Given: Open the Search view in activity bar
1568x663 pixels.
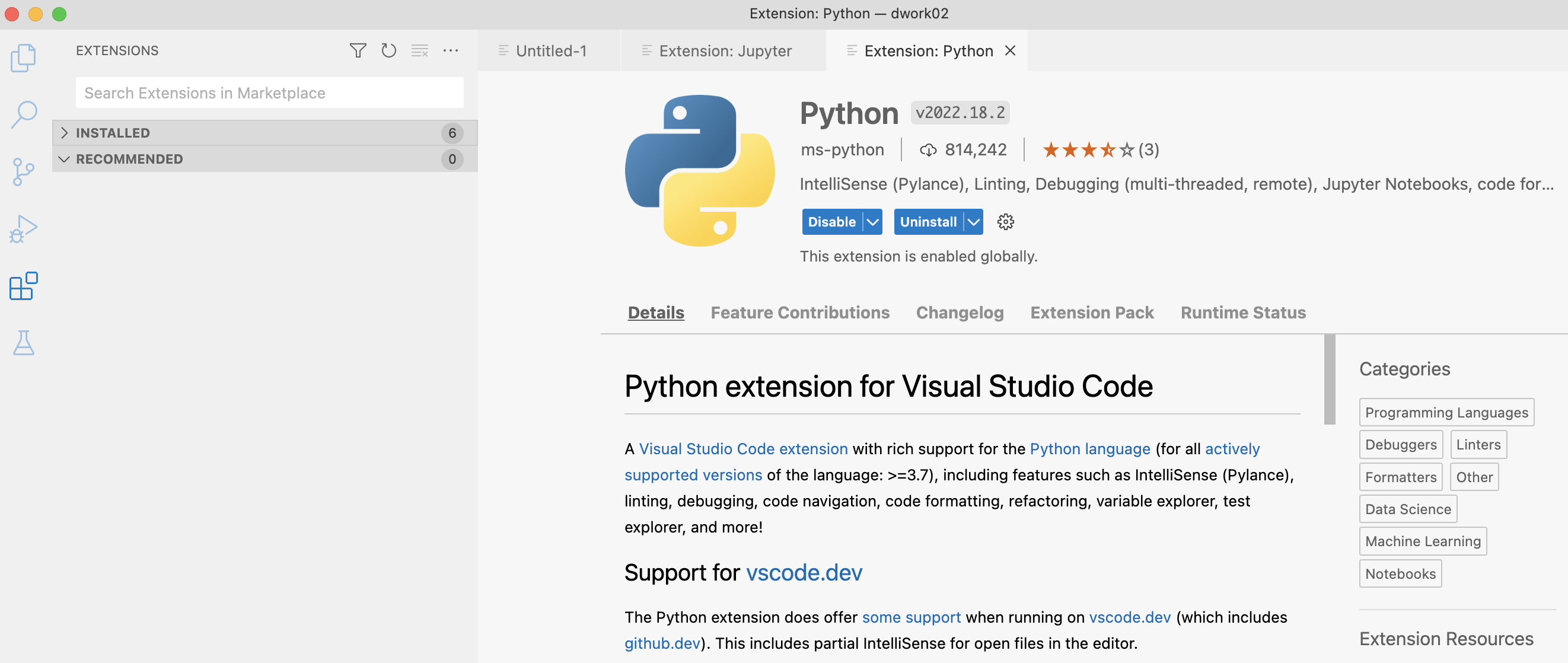Looking at the screenshot, I should (x=24, y=114).
